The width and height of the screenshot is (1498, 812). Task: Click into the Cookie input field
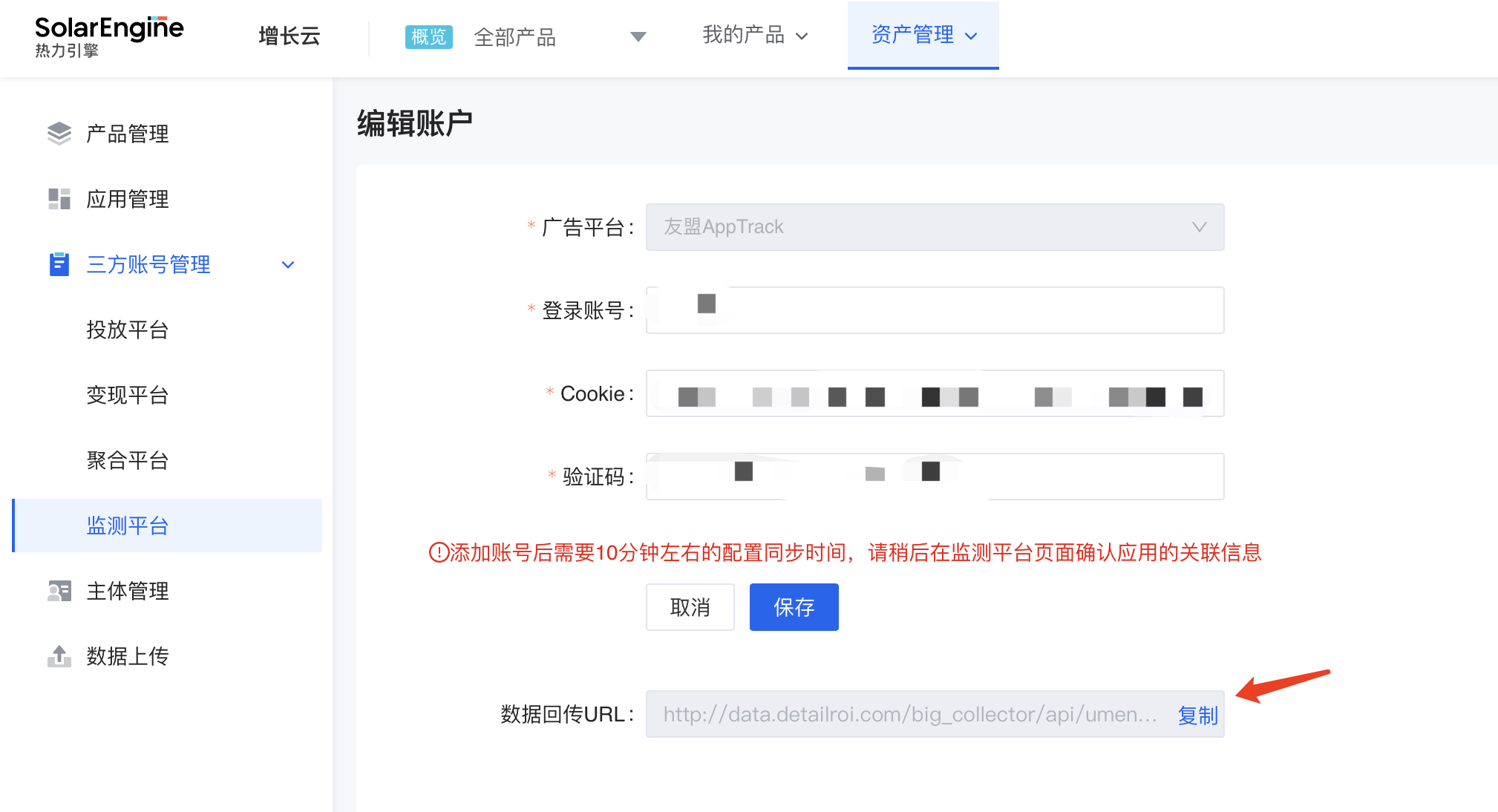(934, 393)
